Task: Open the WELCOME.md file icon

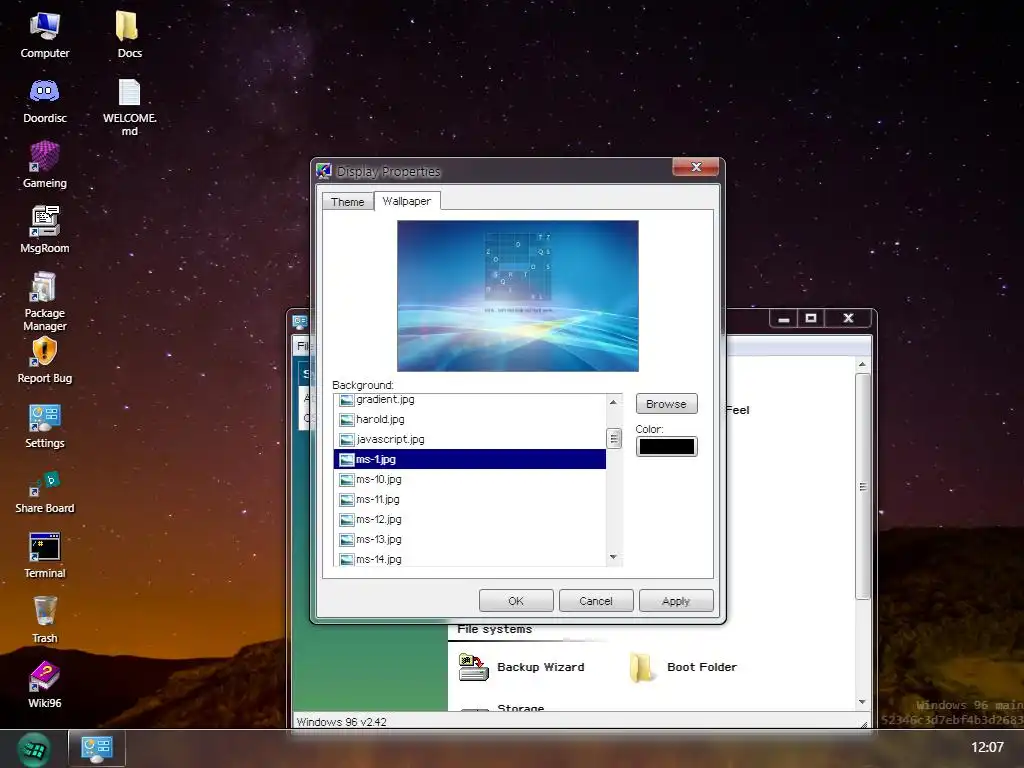Action: click(x=129, y=107)
